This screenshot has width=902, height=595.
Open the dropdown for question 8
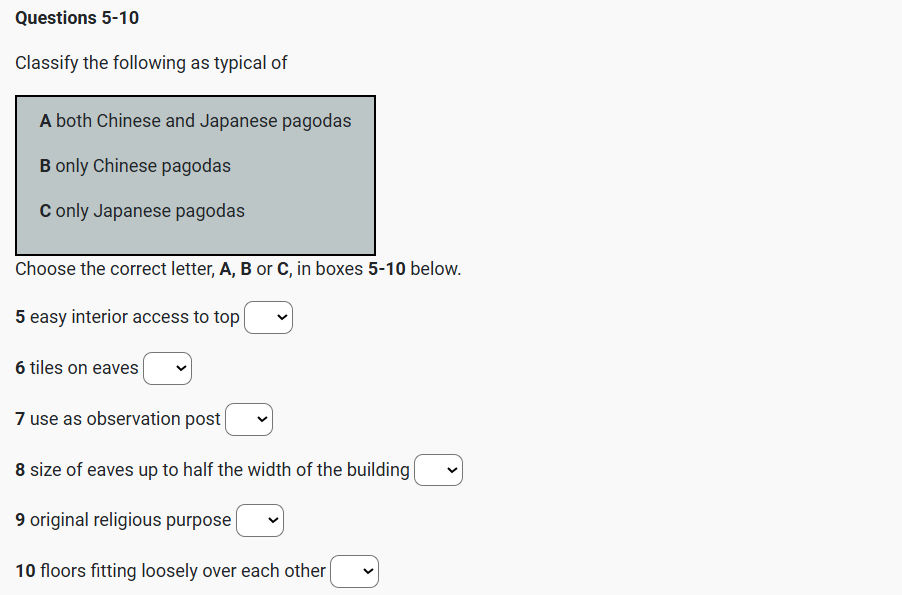coord(438,470)
